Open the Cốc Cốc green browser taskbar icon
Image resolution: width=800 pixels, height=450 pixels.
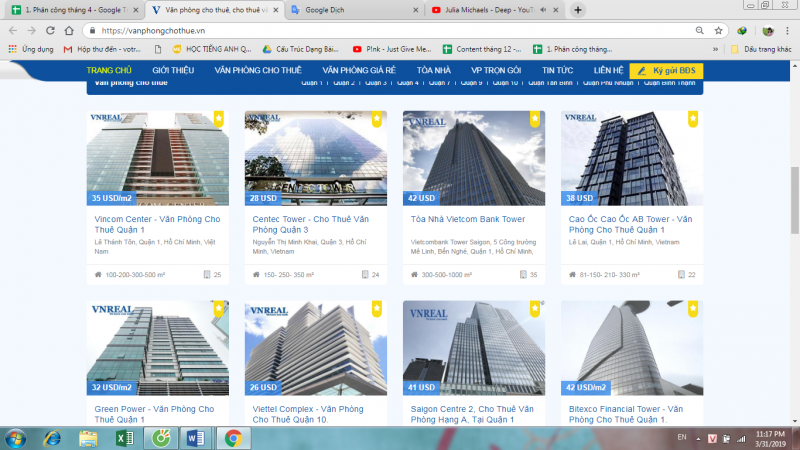pyautogui.click(x=161, y=438)
